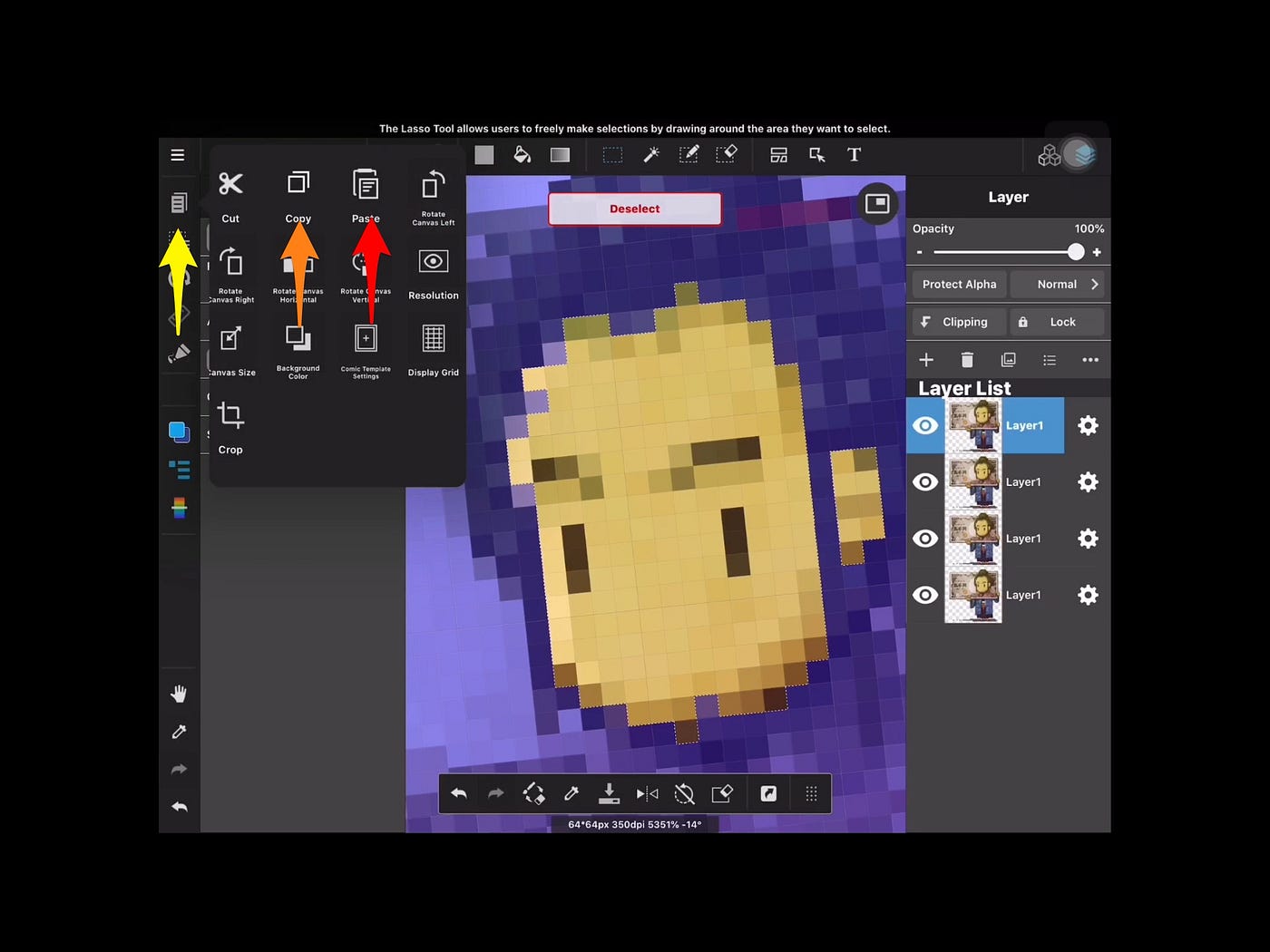Toggle layer Clipping
The height and width of the screenshot is (952, 1270).
[959, 322]
